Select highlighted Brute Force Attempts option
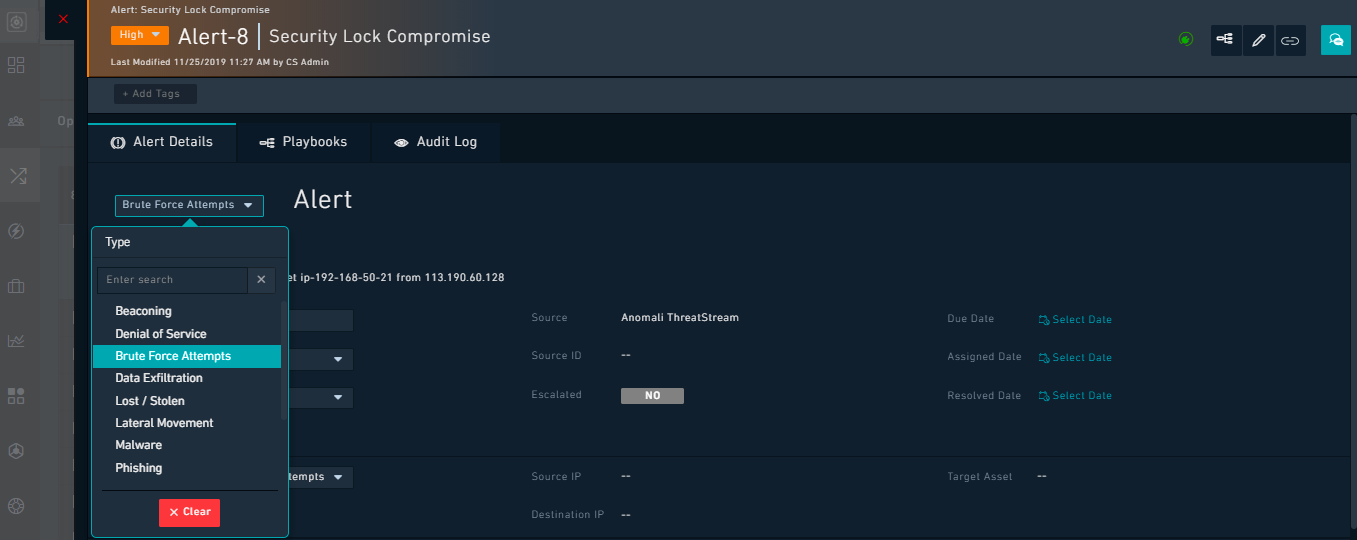The height and width of the screenshot is (540, 1357). [x=187, y=356]
